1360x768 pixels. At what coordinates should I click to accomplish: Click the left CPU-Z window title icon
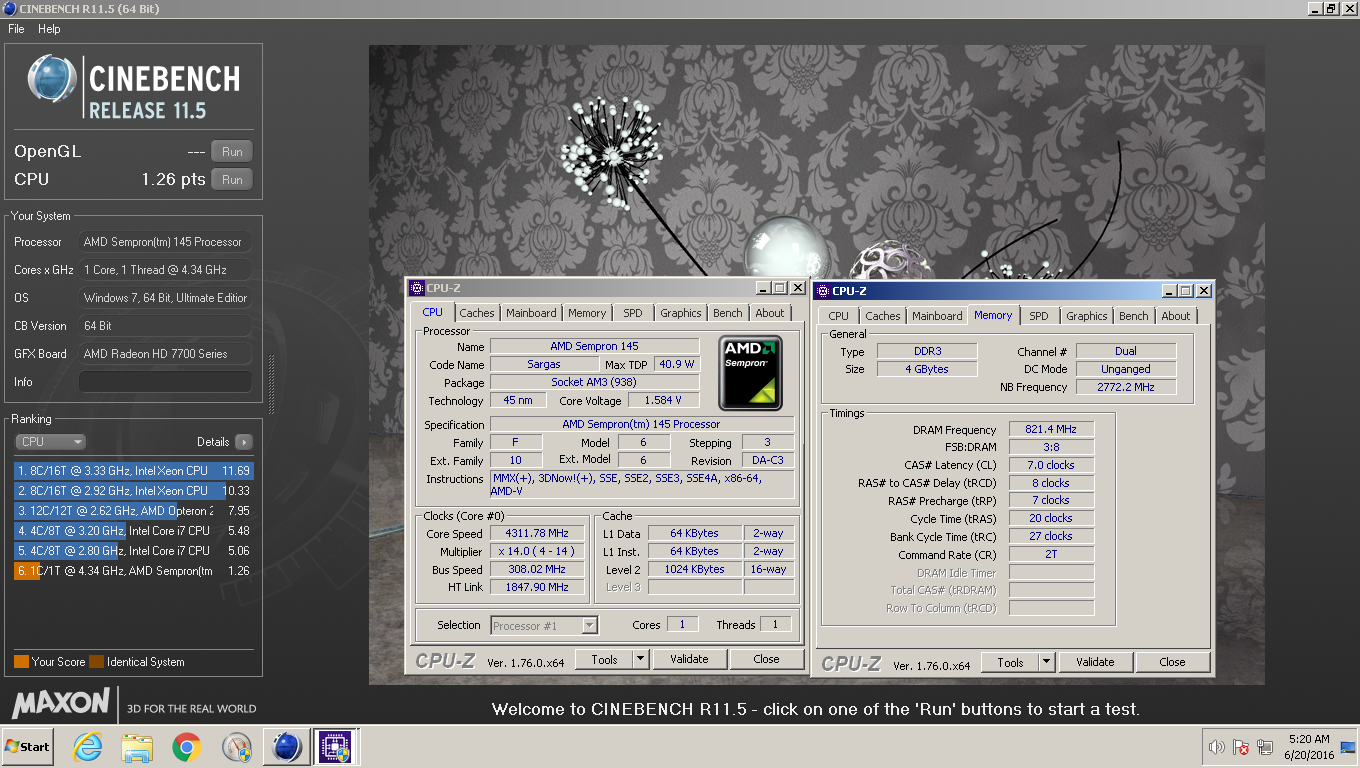pos(417,288)
